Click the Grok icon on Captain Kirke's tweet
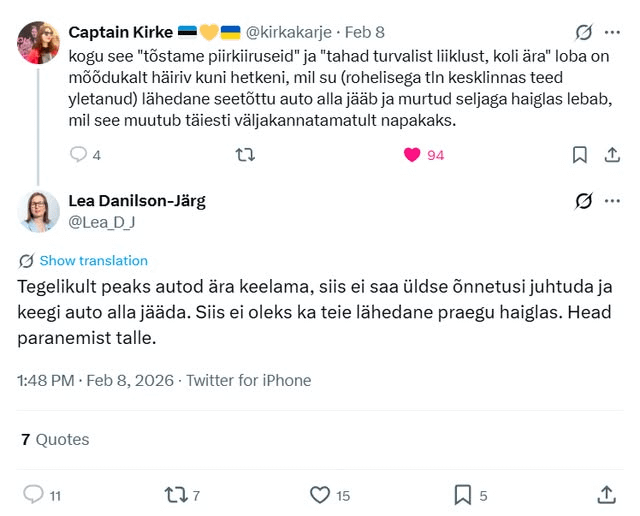 coord(585,32)
